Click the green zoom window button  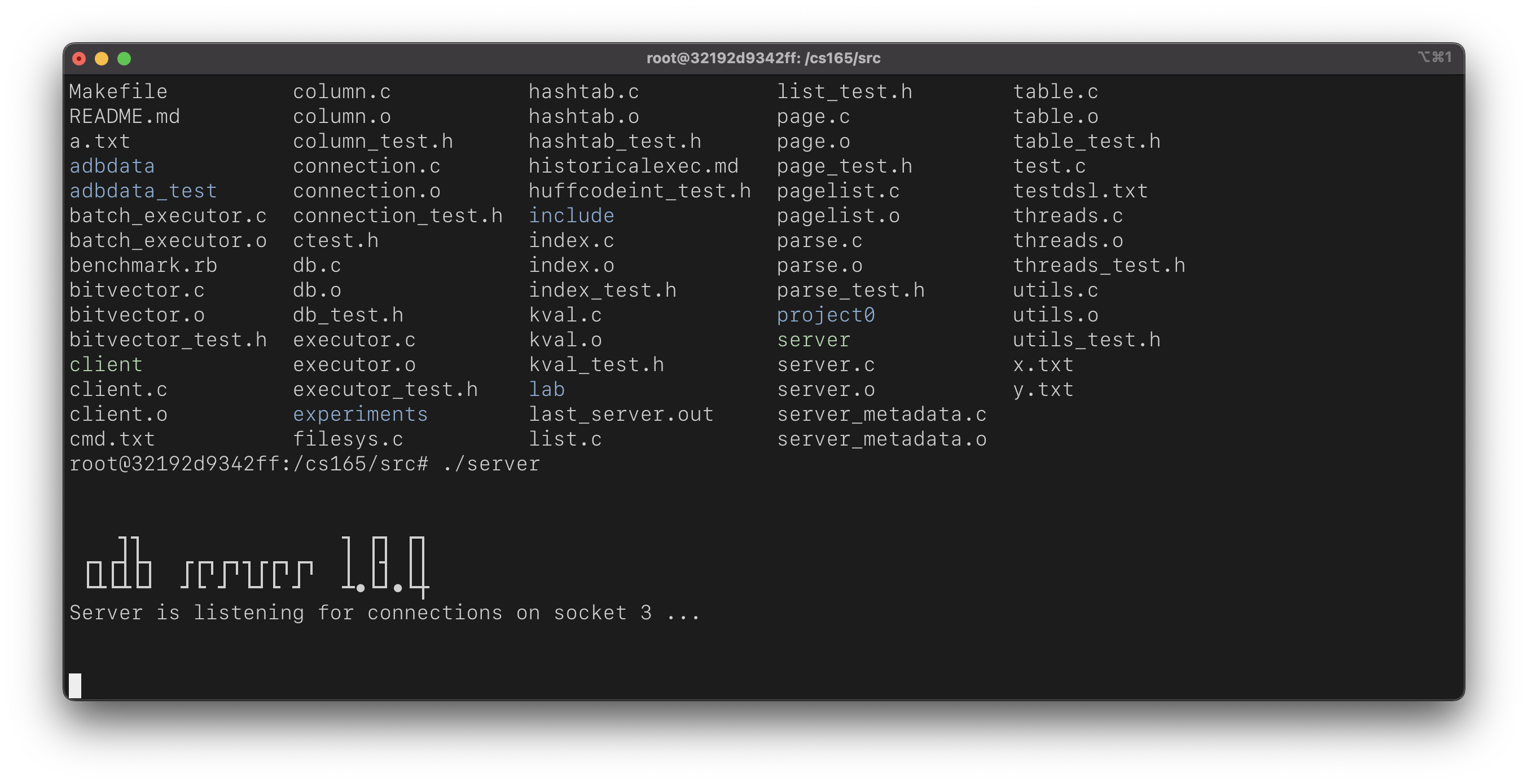pos(124,58)
